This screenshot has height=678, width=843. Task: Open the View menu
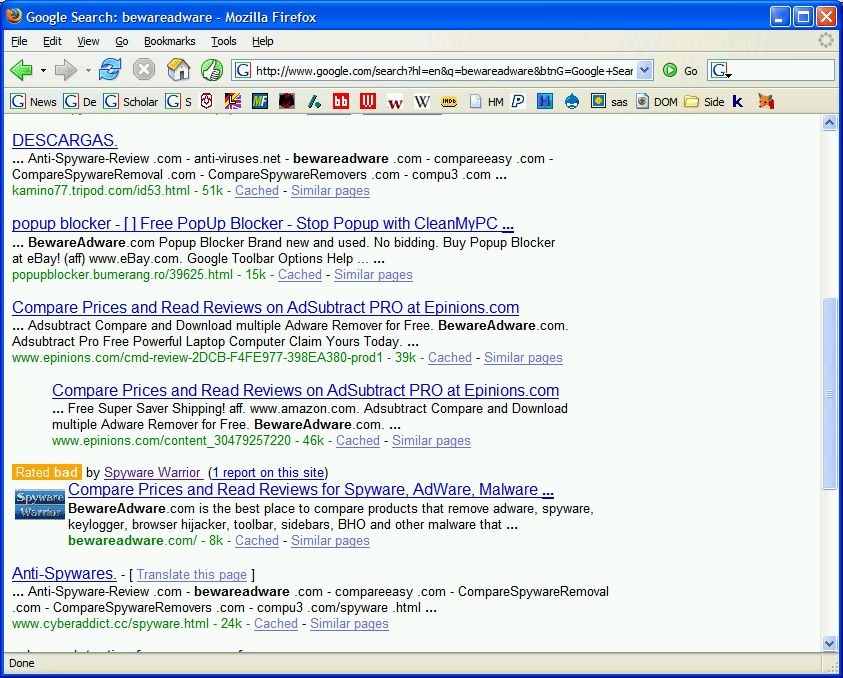(88, 41)
